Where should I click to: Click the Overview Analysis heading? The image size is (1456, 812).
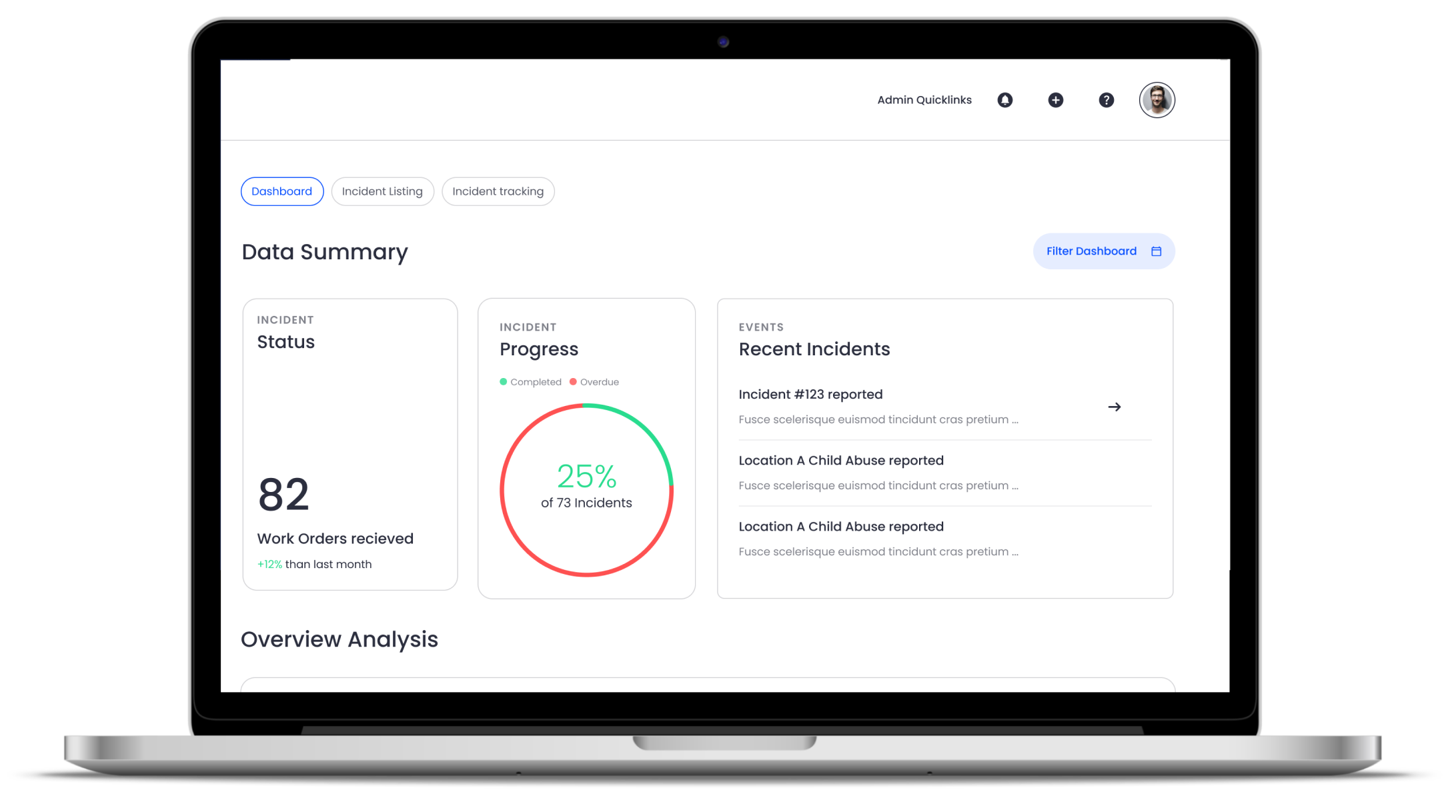click(x=339, y=639)
